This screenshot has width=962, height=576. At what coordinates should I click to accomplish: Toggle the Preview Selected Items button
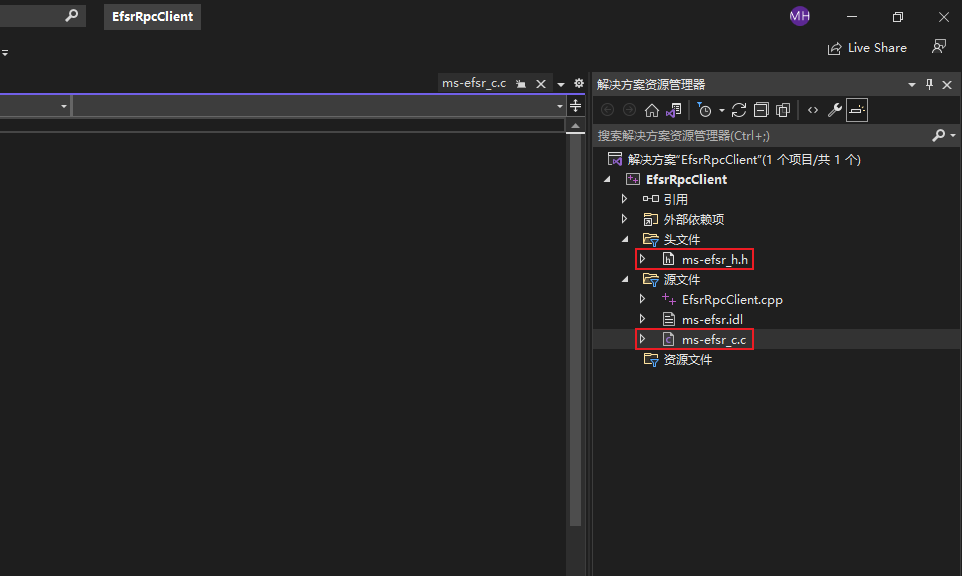pos(856,110)
